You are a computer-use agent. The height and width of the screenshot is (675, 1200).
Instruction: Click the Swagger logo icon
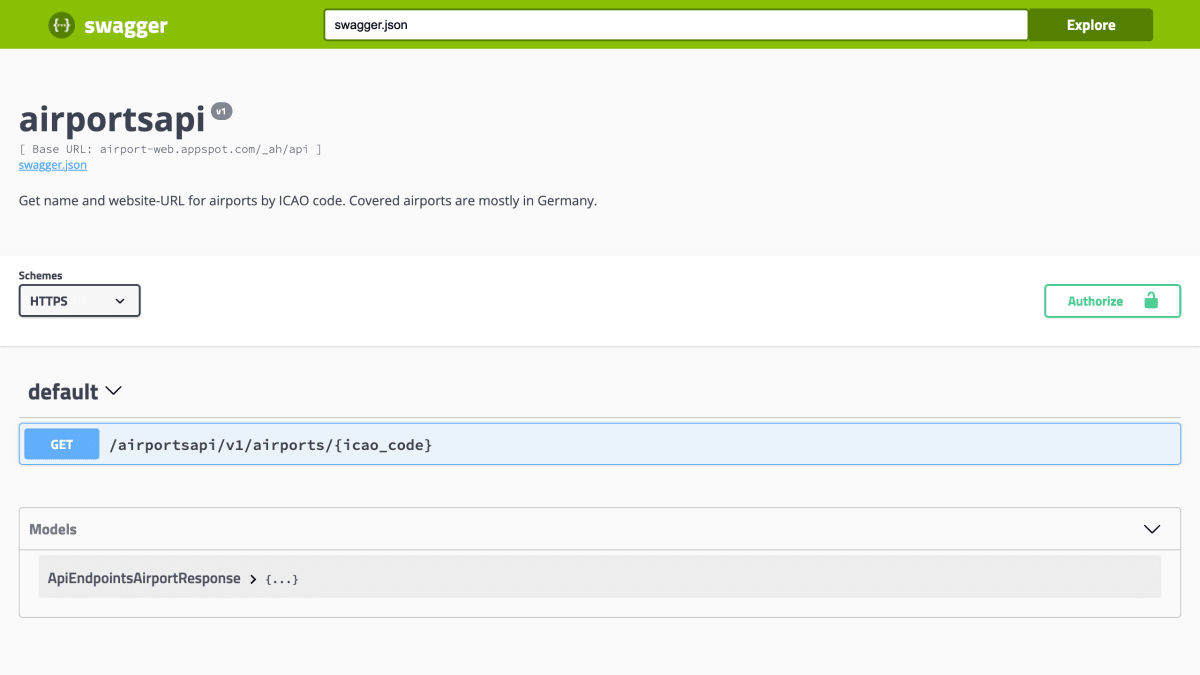[x=62, y=26]
